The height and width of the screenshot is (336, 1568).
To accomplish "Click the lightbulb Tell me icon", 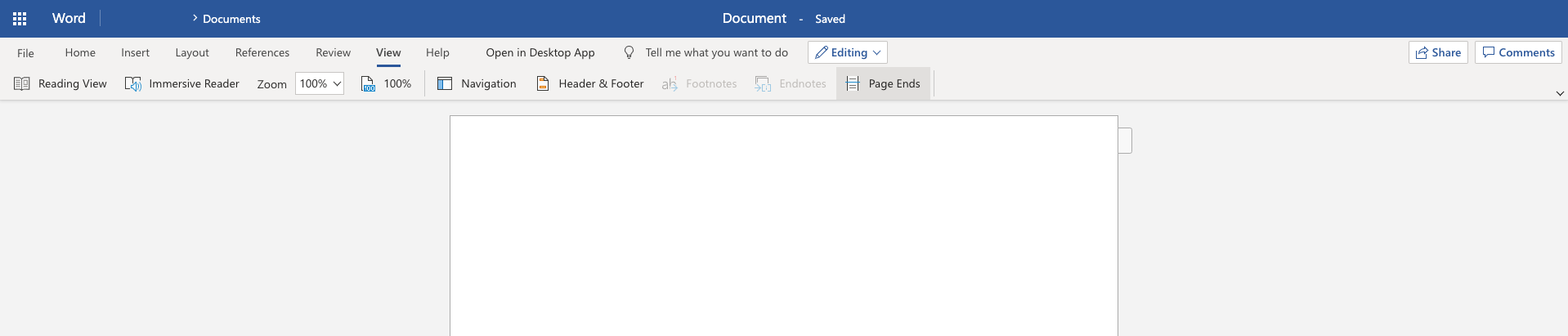I will (x=629, y=52).
